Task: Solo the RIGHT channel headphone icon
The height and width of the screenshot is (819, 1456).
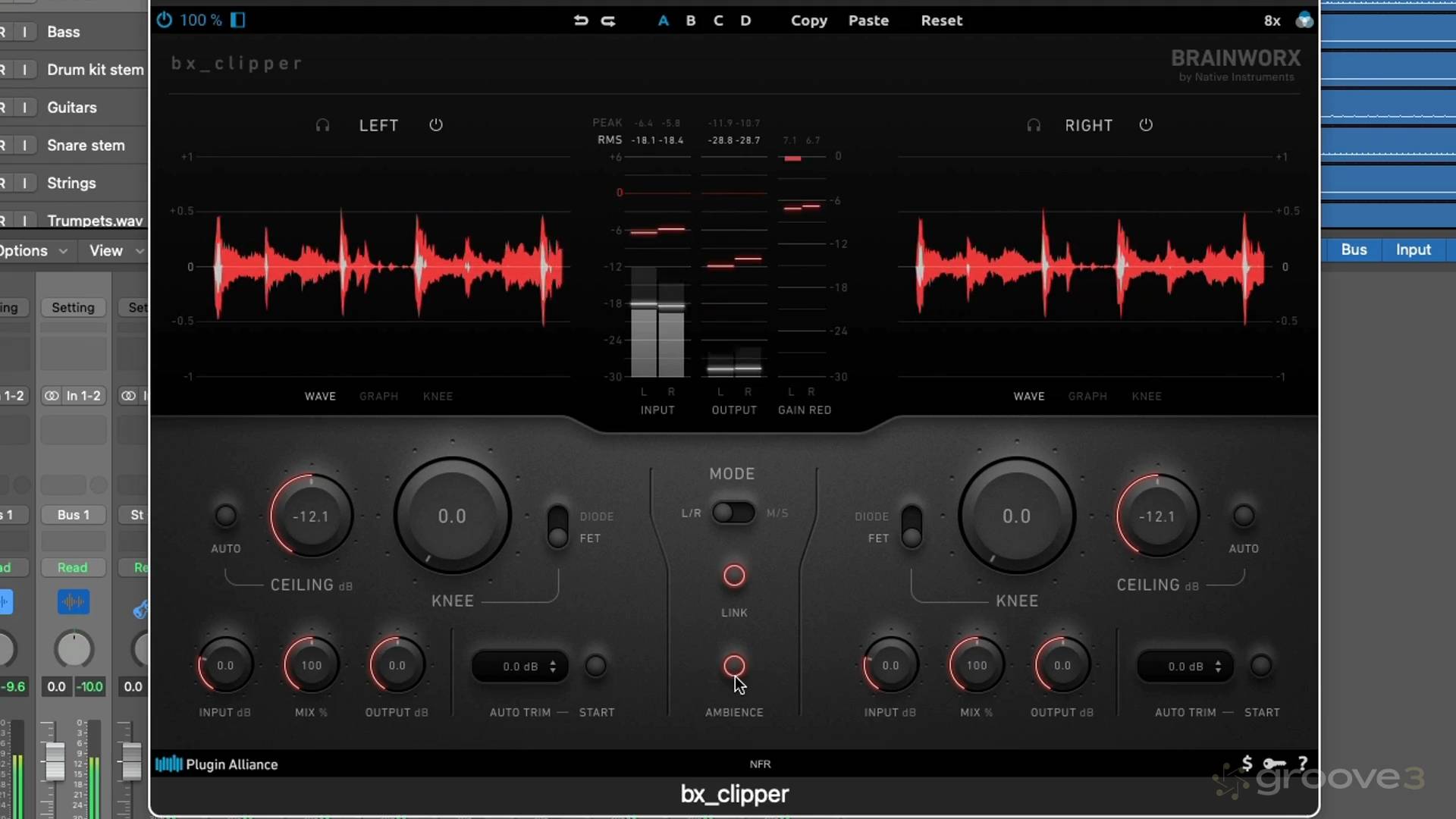Action: click(x=1034, y=125)
